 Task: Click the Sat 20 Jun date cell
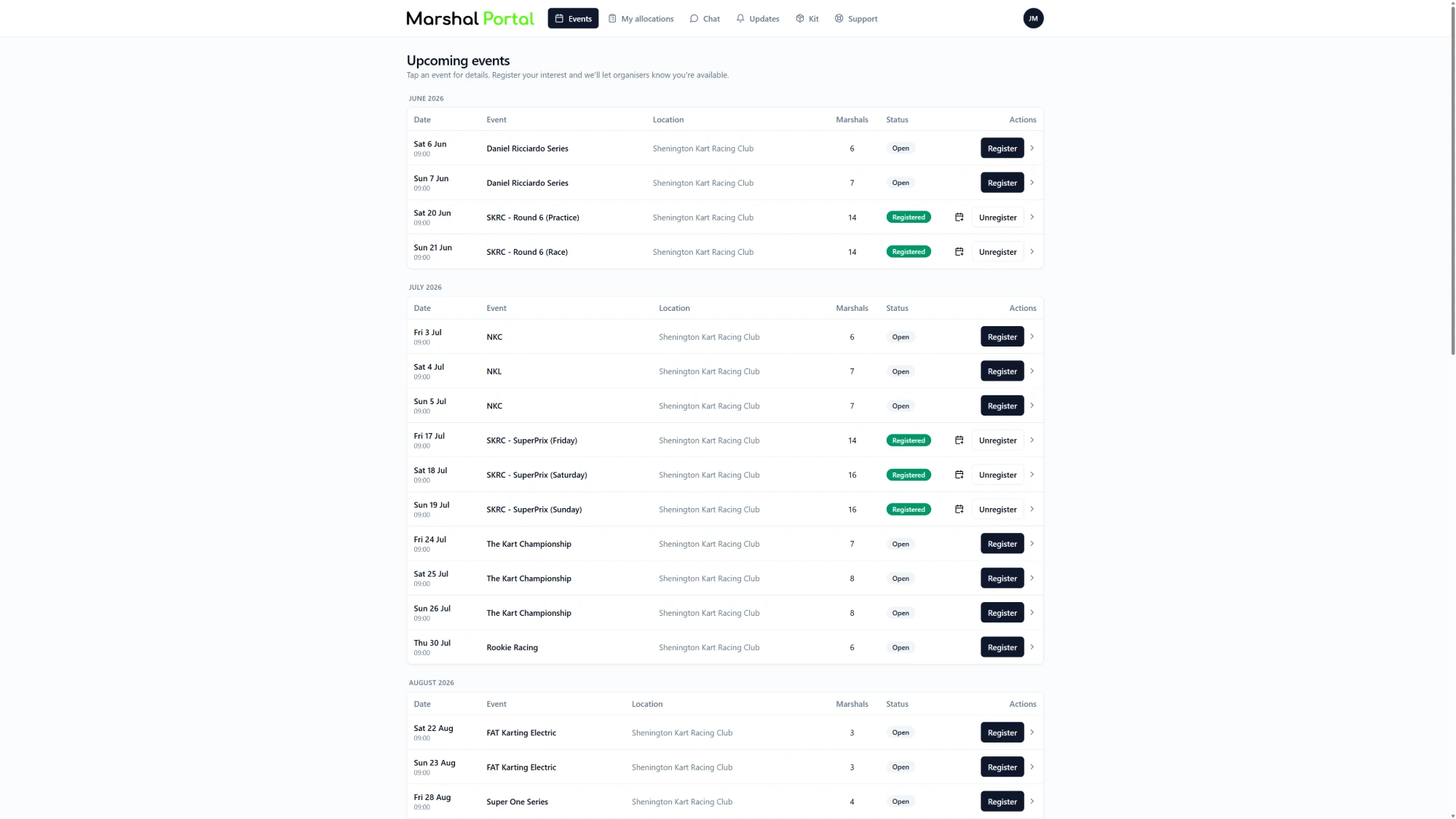pyautogui.click(x=432, y=217)
